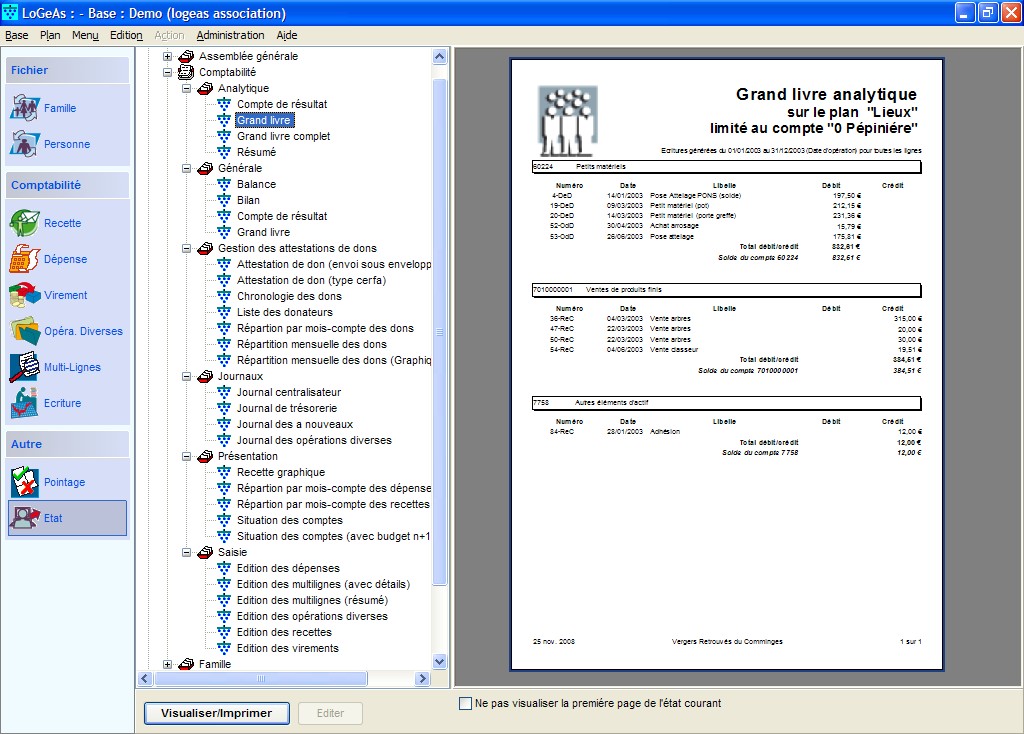Click the Virement icon
The image size is (1024, 734).
(25, 295)
